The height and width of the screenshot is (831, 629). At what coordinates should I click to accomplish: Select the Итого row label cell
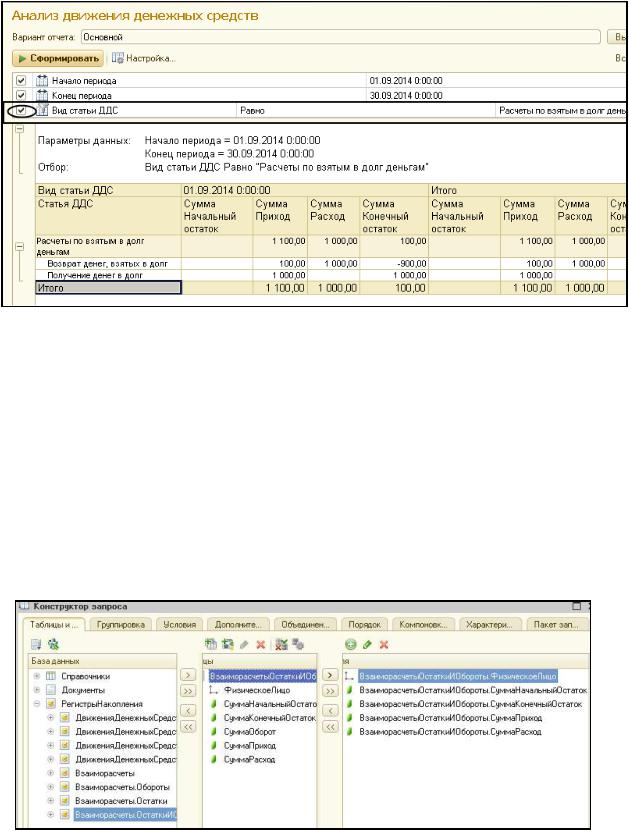point(108,288)
